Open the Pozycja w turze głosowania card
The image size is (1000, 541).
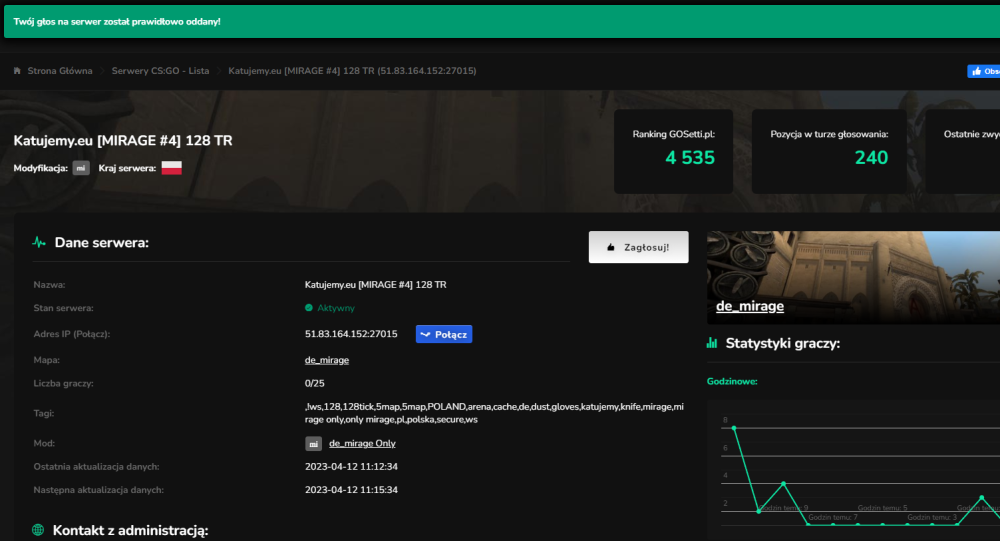[829, 151]
